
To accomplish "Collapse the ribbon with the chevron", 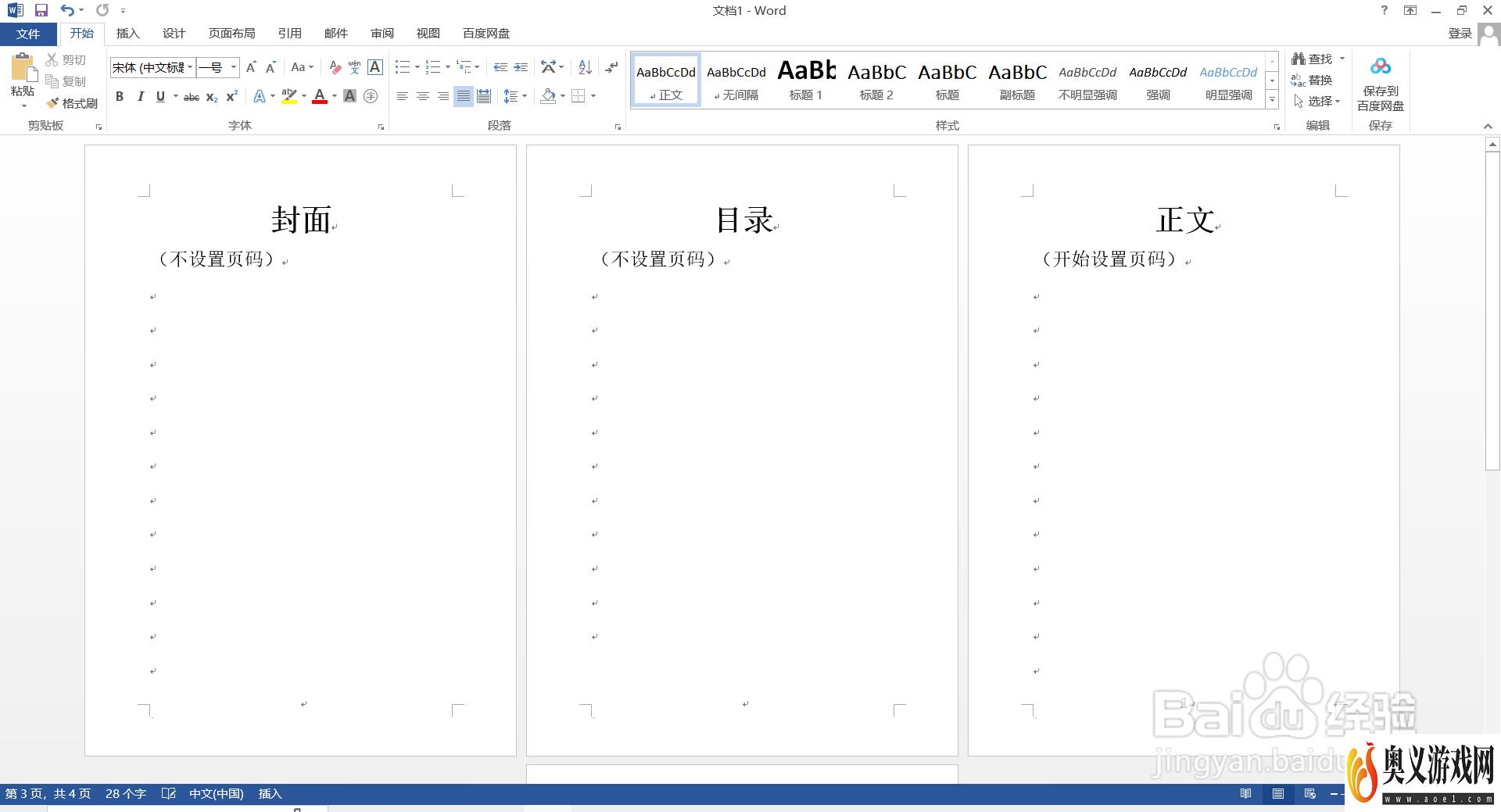I will point(1488,126).
